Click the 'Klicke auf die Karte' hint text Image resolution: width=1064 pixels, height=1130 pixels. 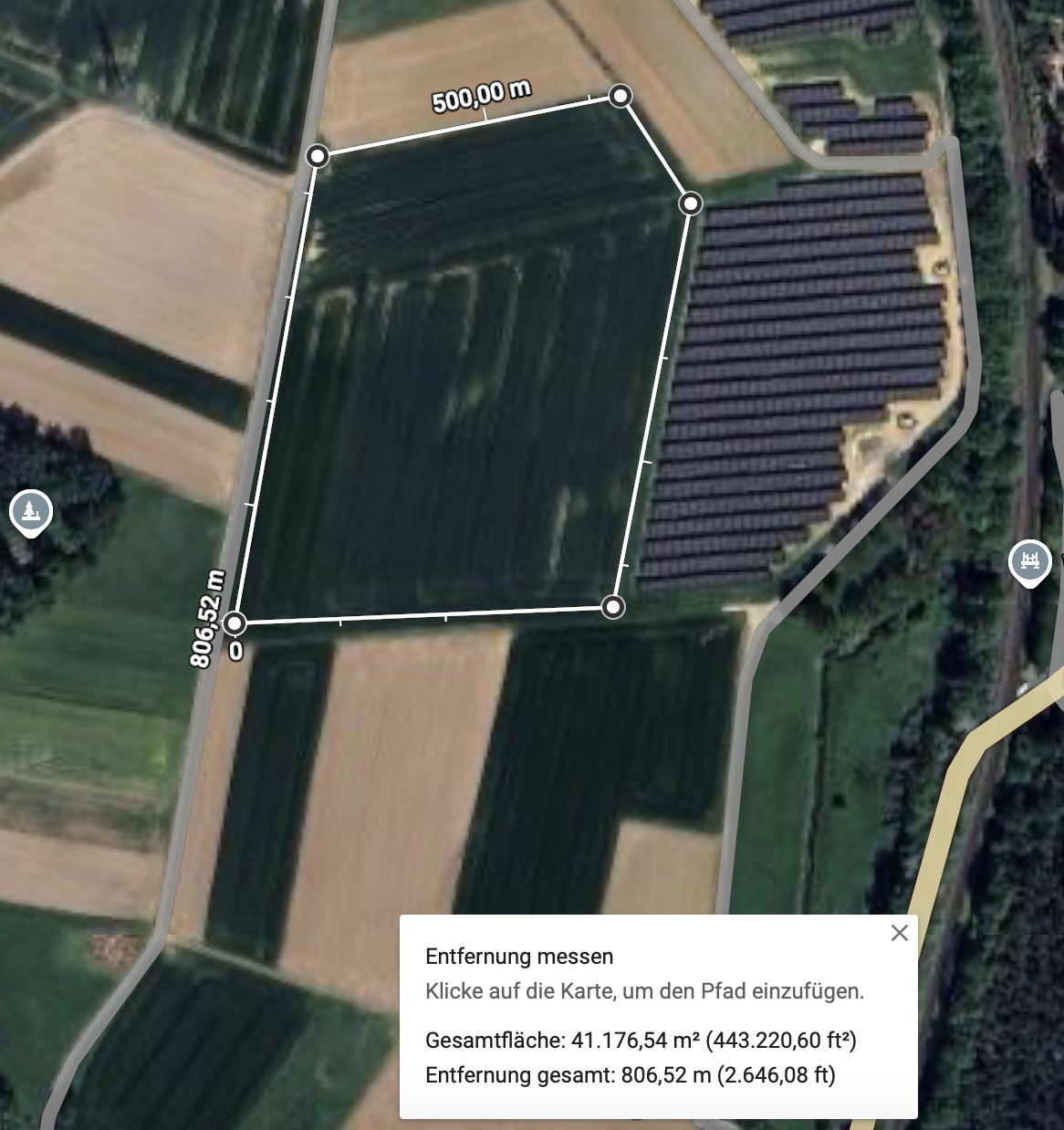tap(644, 991)
